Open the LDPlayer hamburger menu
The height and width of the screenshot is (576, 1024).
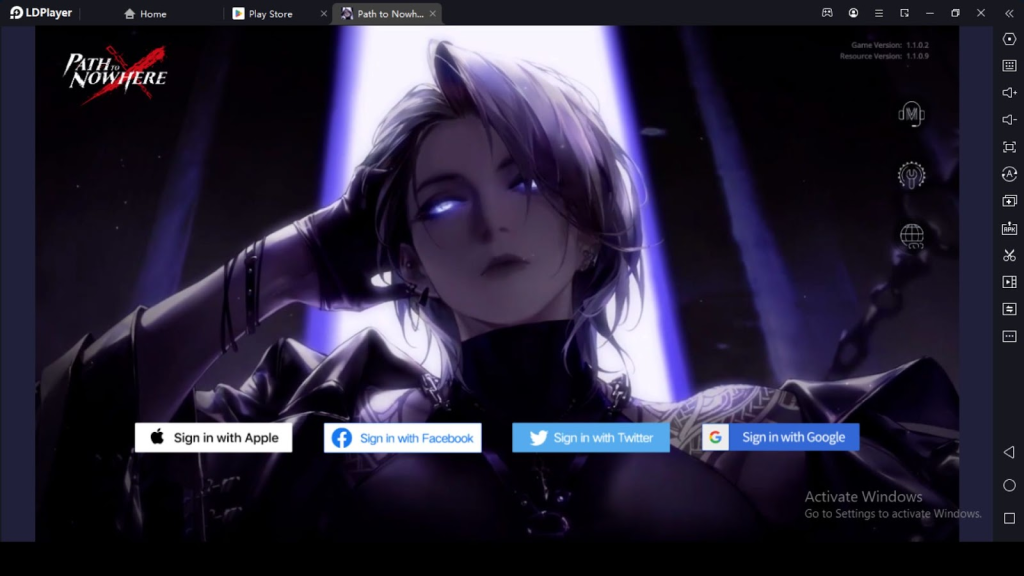pyautogui.click(x=878, y=13)
